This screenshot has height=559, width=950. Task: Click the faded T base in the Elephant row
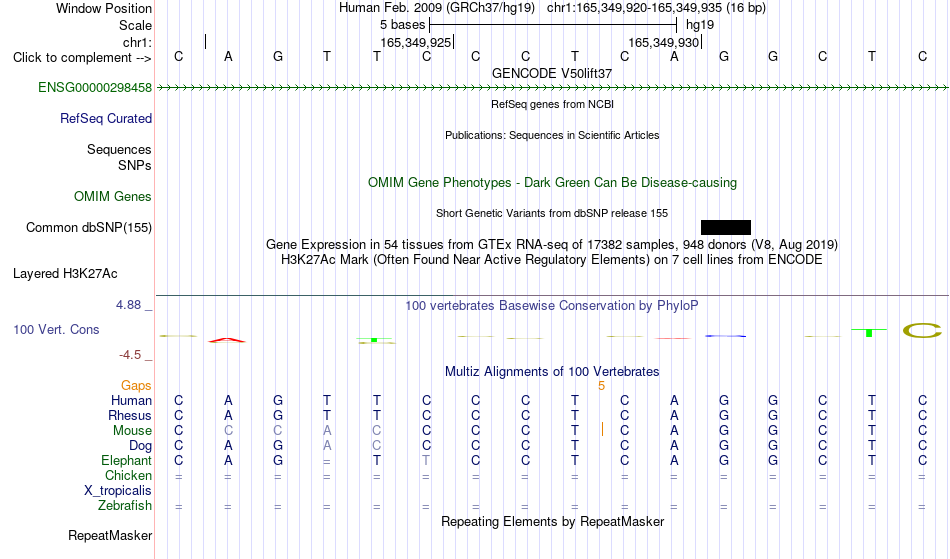click(x=426, y=460)
